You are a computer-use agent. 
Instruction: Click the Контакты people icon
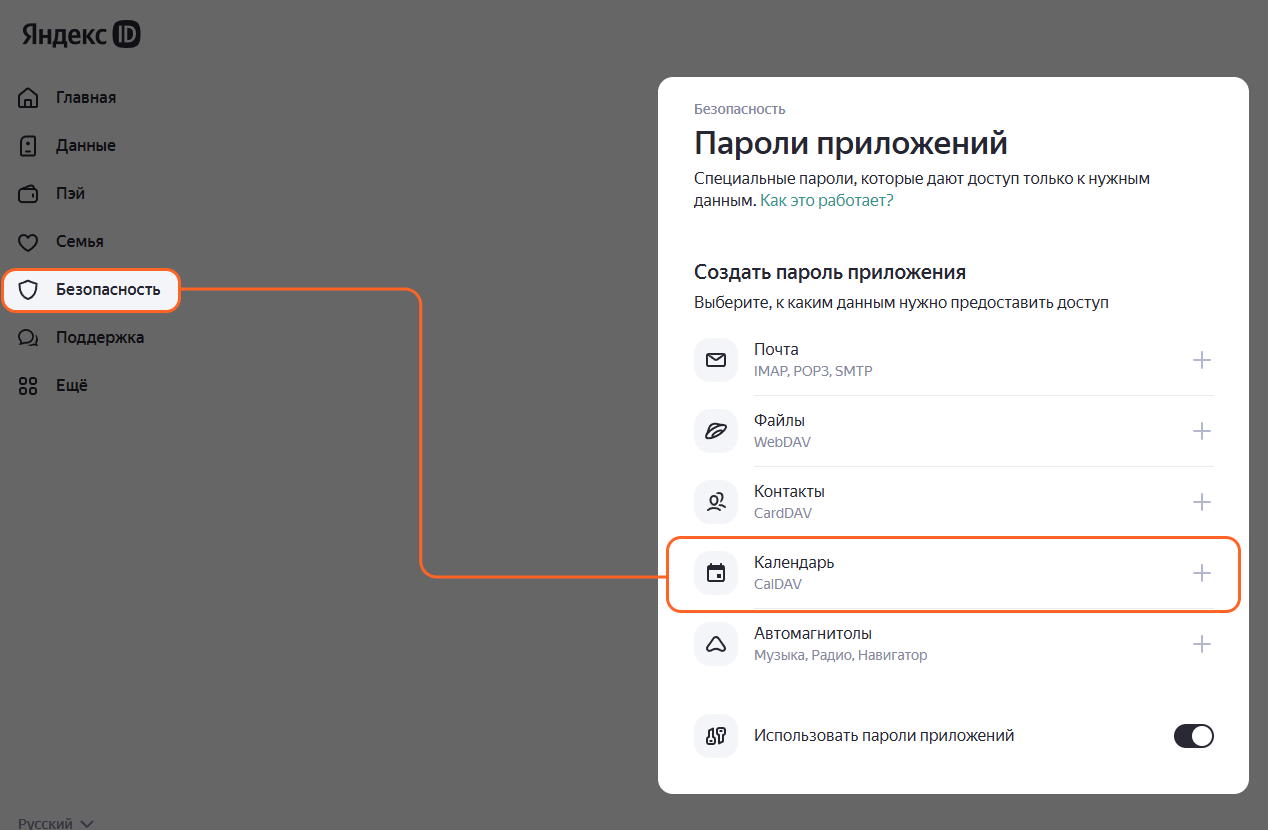pos(716,502)
